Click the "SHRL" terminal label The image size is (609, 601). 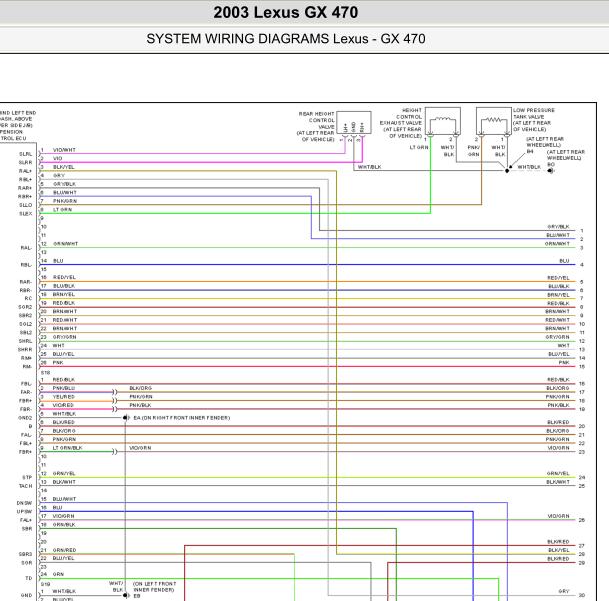[26, 341]
